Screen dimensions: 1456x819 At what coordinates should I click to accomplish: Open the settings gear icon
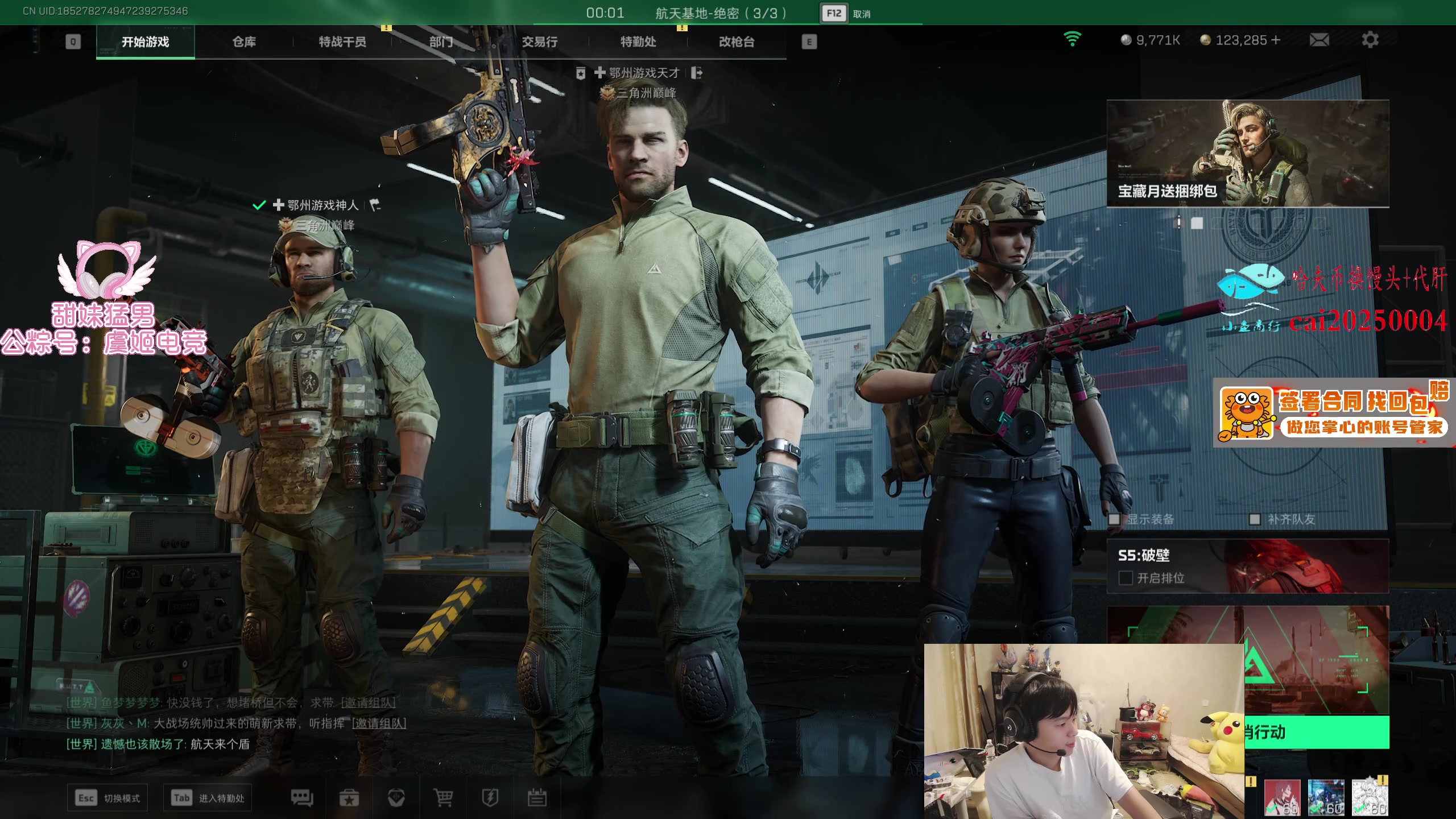pyautogui.click(x=1370, y=40)
